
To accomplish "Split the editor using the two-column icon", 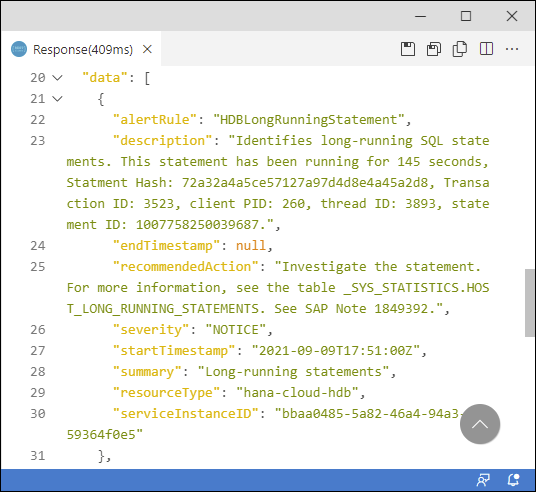I will 486,49.
